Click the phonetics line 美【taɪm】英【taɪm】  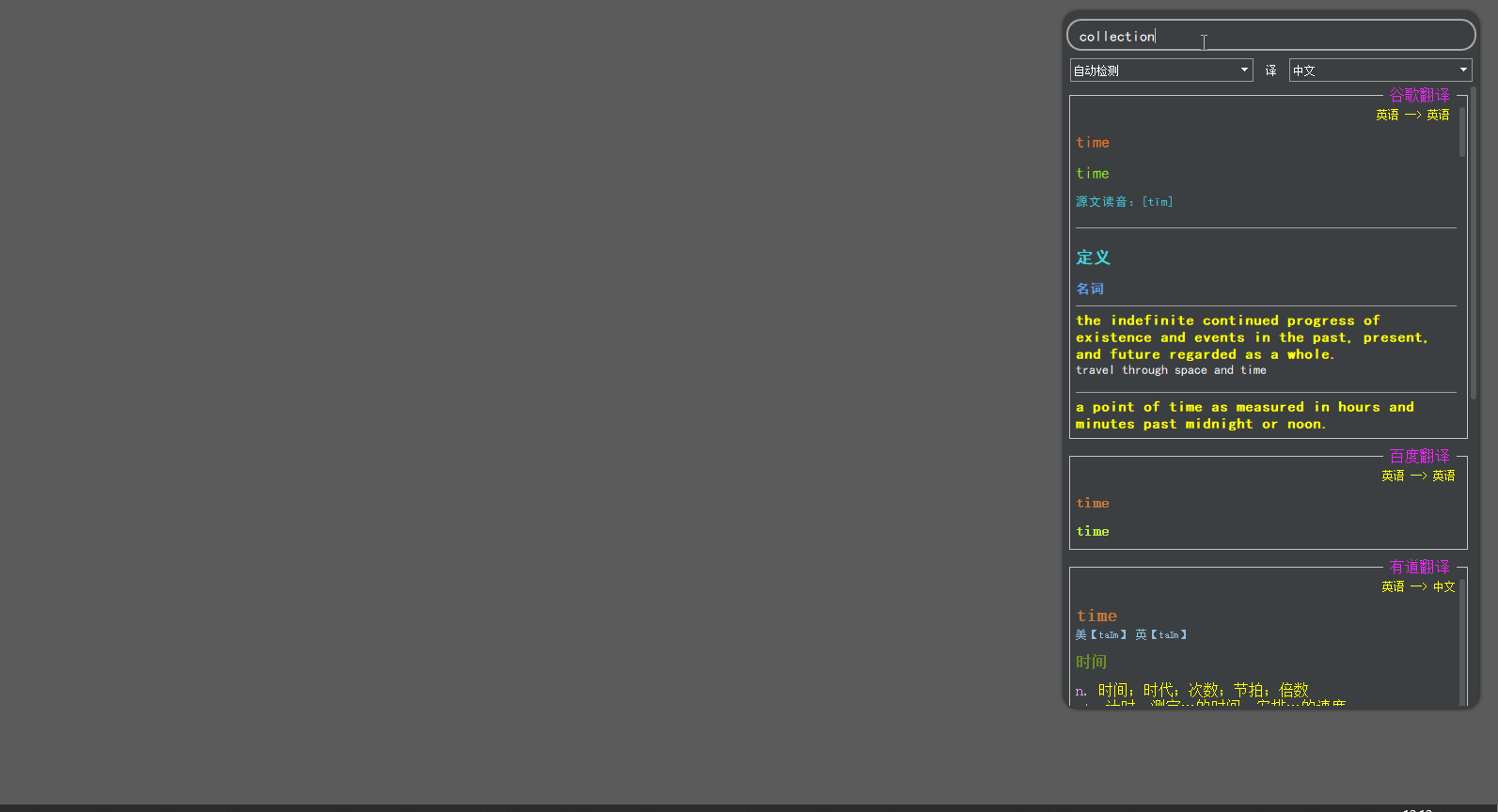point(1131,635)
